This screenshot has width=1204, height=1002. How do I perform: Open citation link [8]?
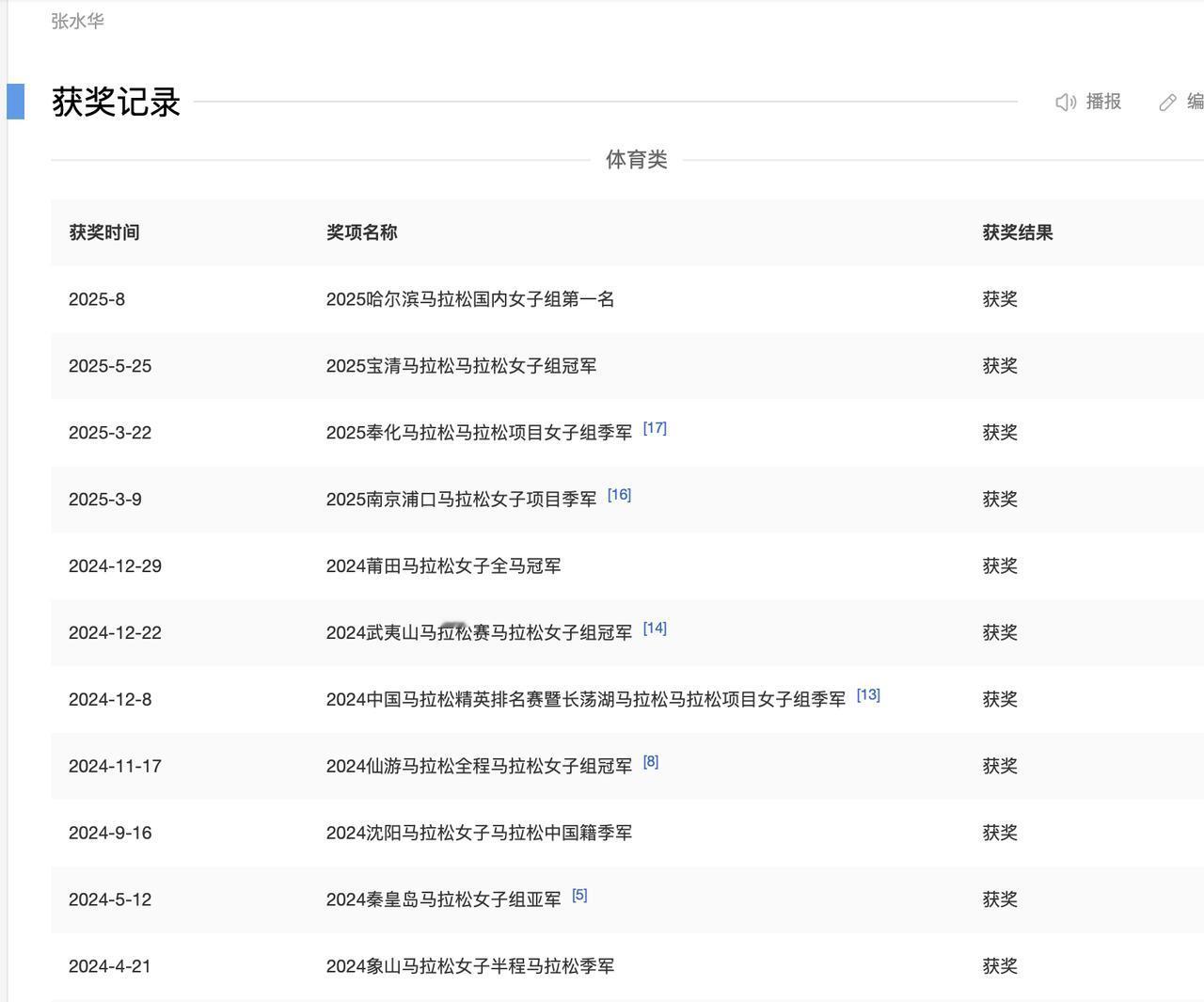coord(651,762)
